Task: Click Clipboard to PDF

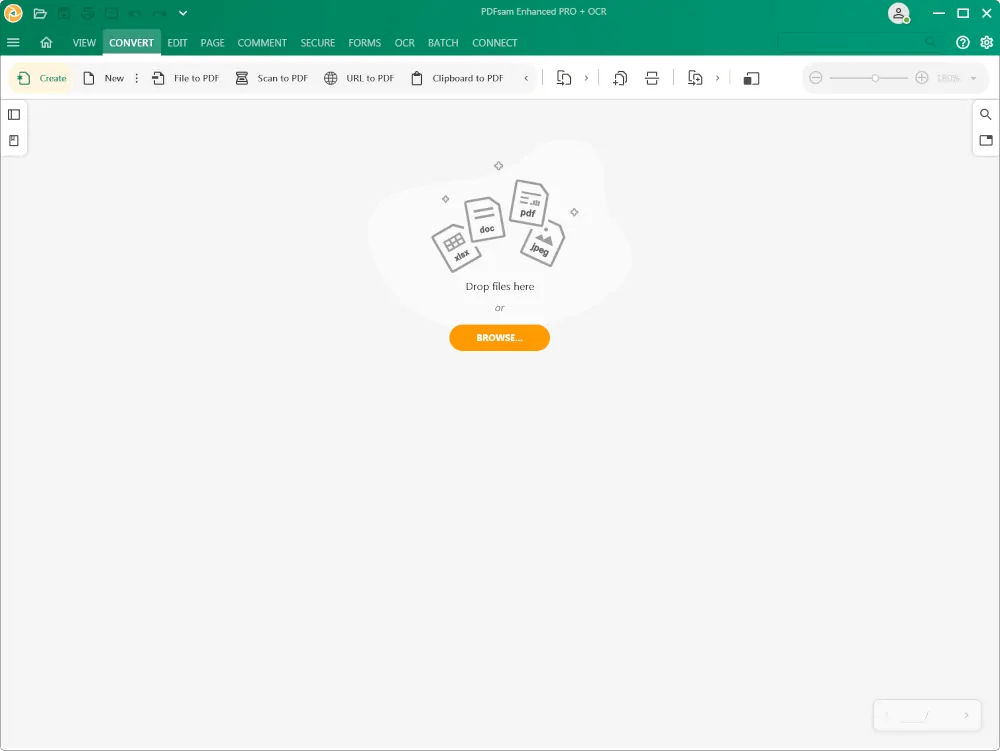Action: point(457,78)
